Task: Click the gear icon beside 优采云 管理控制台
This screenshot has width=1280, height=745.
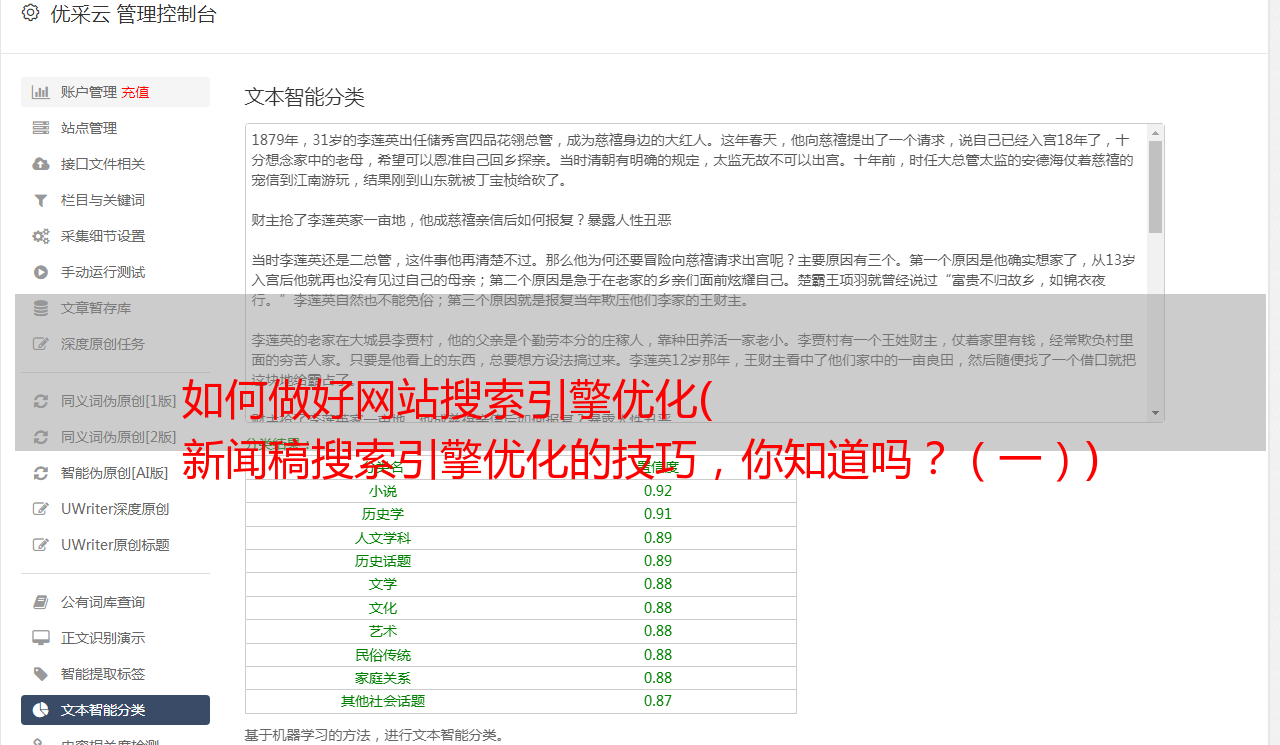Action: pos(30,14)
